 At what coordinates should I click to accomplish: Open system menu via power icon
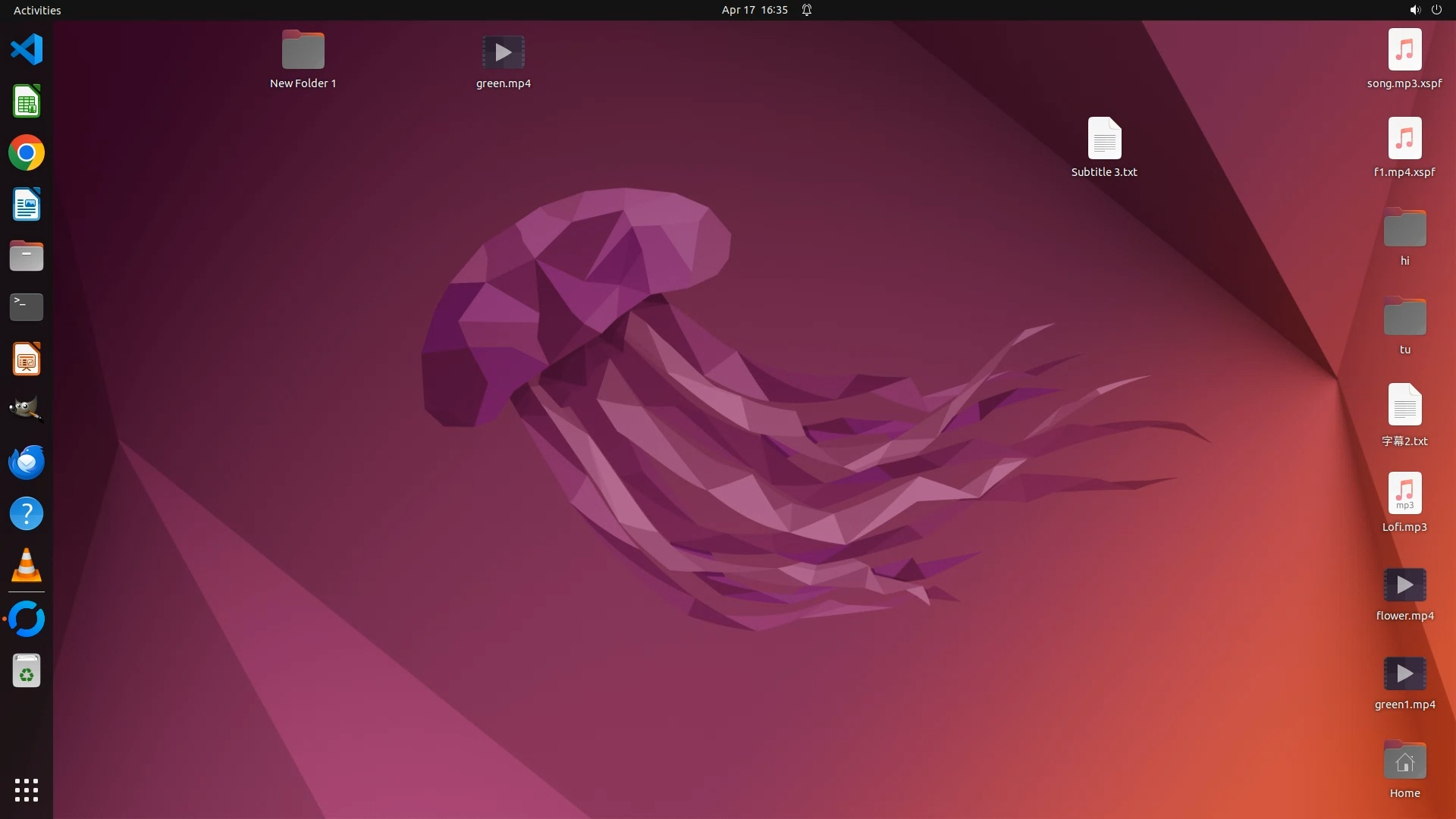click(x=1436, y=10)
